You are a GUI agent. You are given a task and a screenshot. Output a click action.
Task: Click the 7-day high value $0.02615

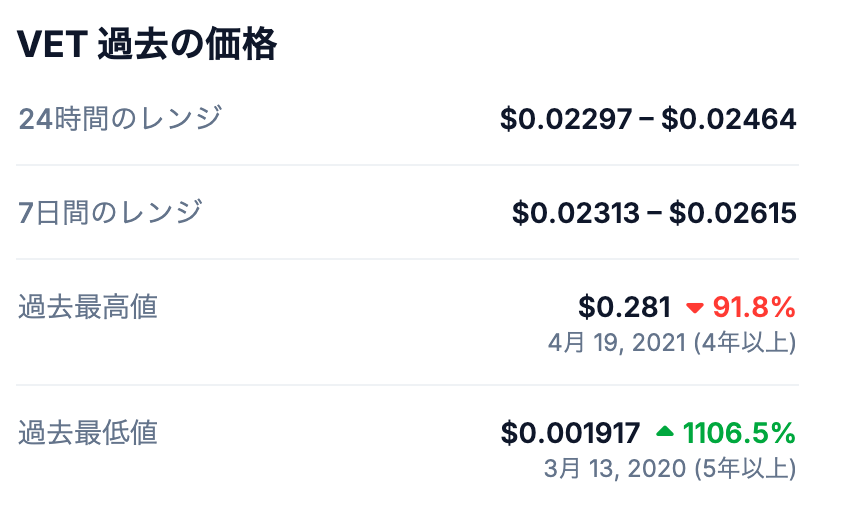pyautogui.click(x=733, y=213)
